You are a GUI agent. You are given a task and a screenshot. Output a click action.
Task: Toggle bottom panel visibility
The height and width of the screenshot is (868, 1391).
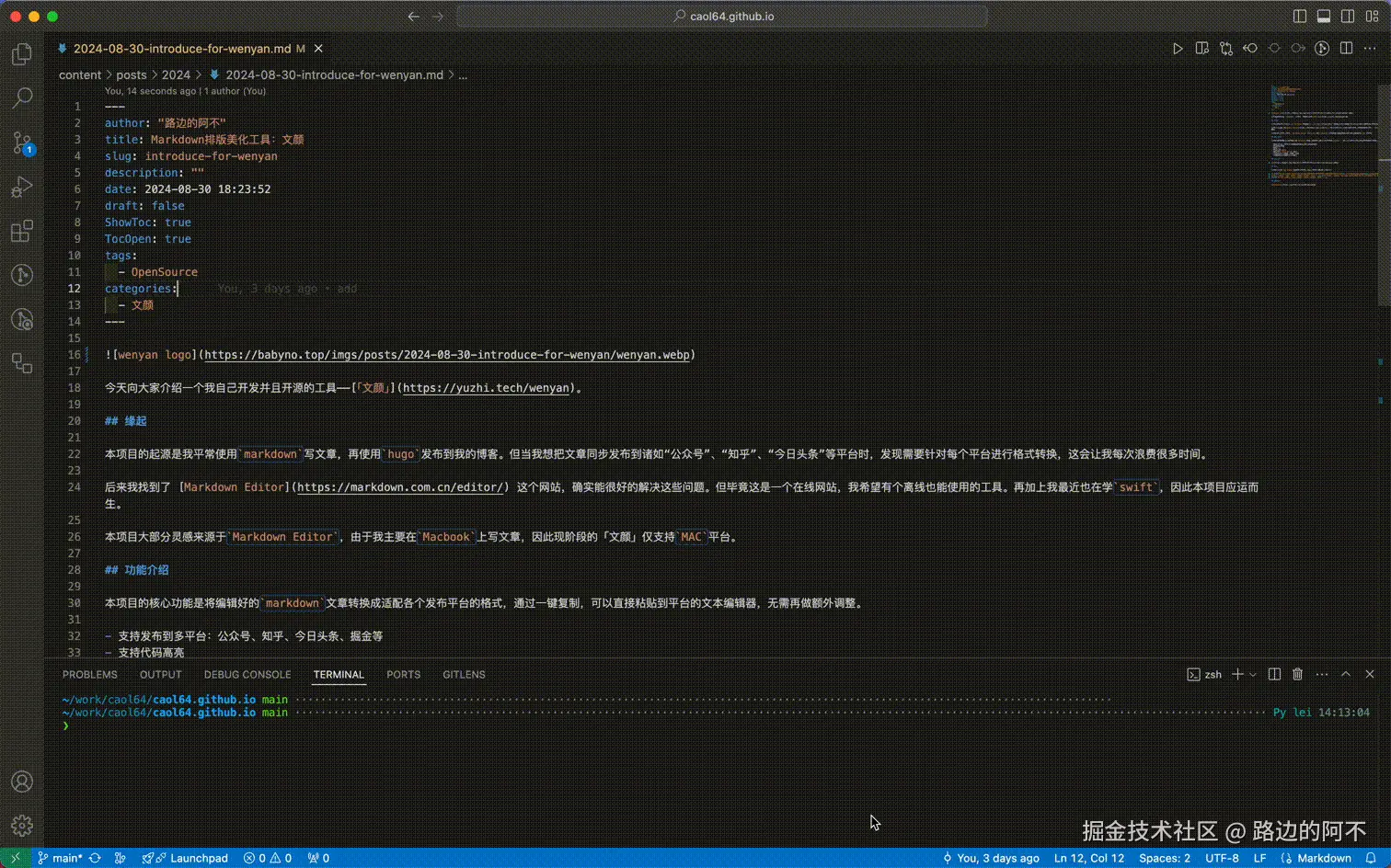[x=1324, y=17]
